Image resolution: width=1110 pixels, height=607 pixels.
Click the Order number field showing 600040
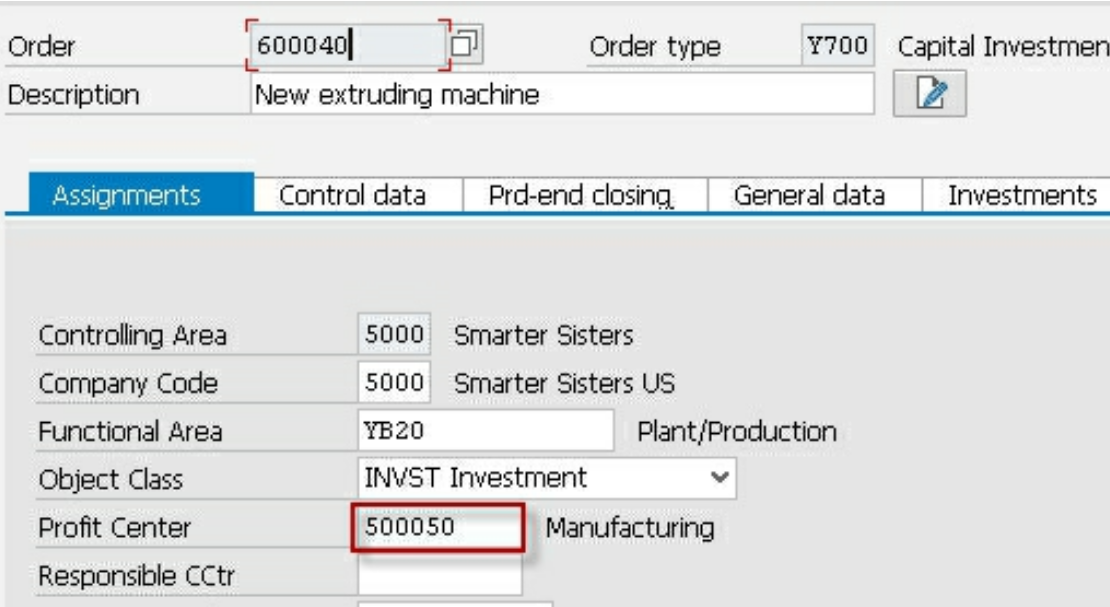(x=346, y=45)
